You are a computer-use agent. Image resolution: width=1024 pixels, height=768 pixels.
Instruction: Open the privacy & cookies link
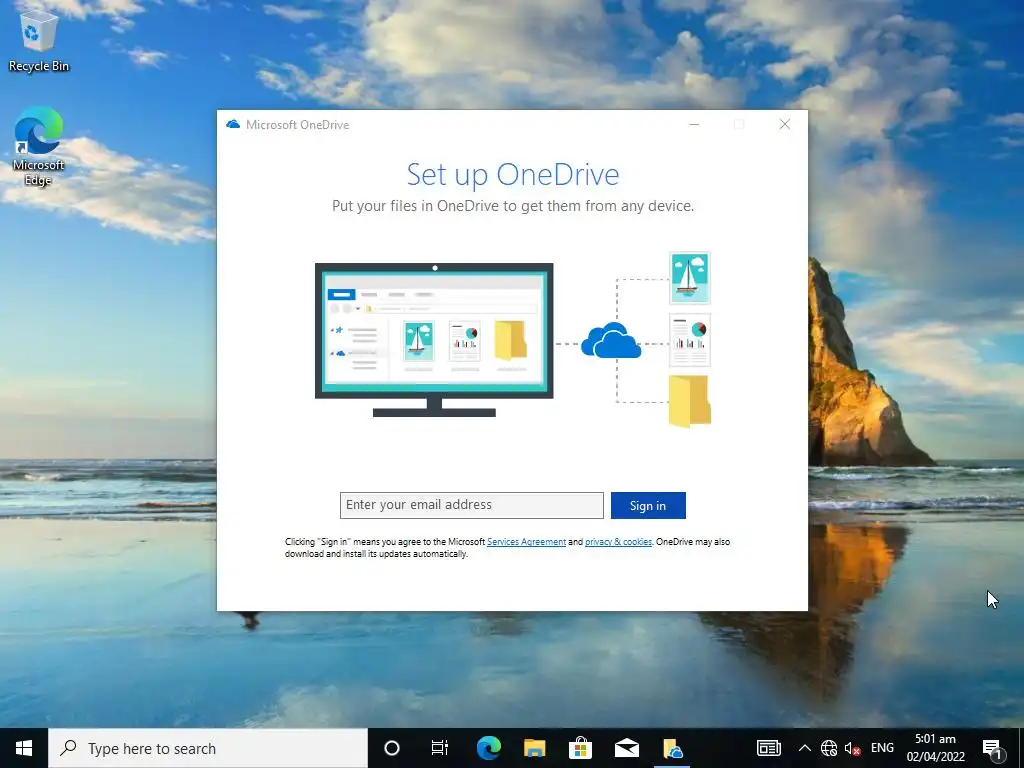(618, 541)
